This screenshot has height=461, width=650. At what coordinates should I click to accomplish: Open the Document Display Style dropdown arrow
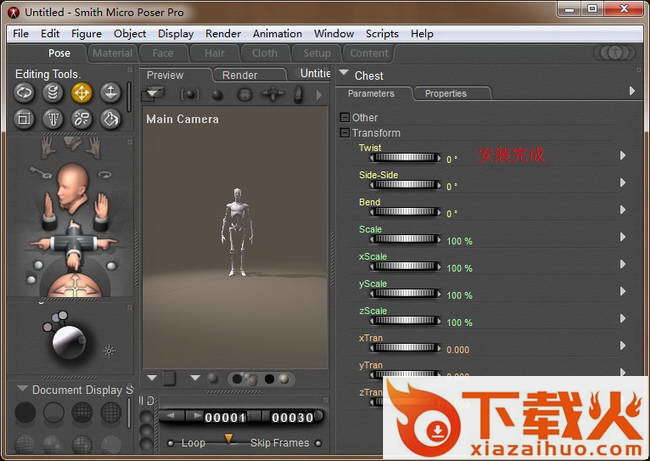click(x=22, y=389)
